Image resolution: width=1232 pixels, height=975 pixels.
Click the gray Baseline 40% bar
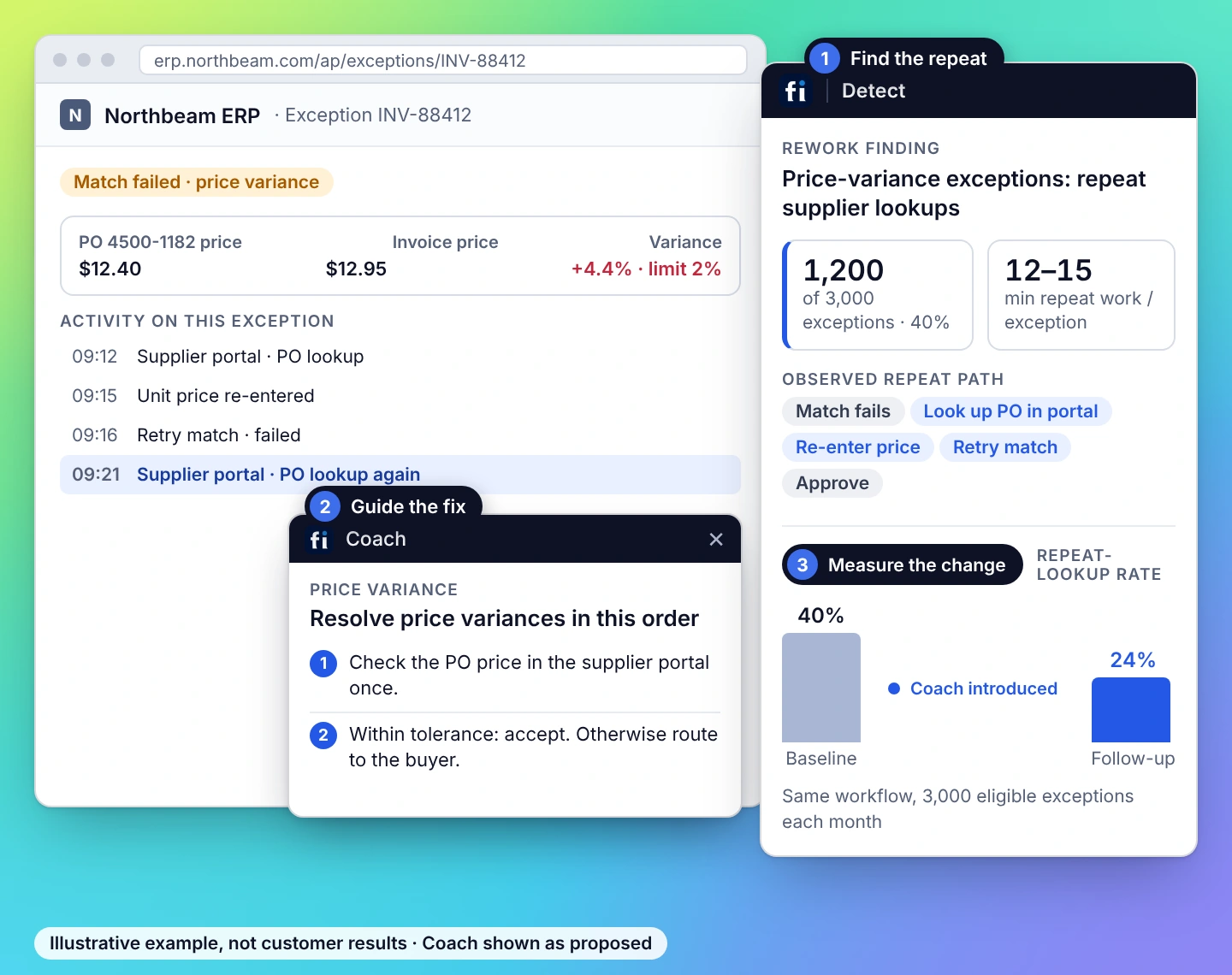tap(821, 688)
